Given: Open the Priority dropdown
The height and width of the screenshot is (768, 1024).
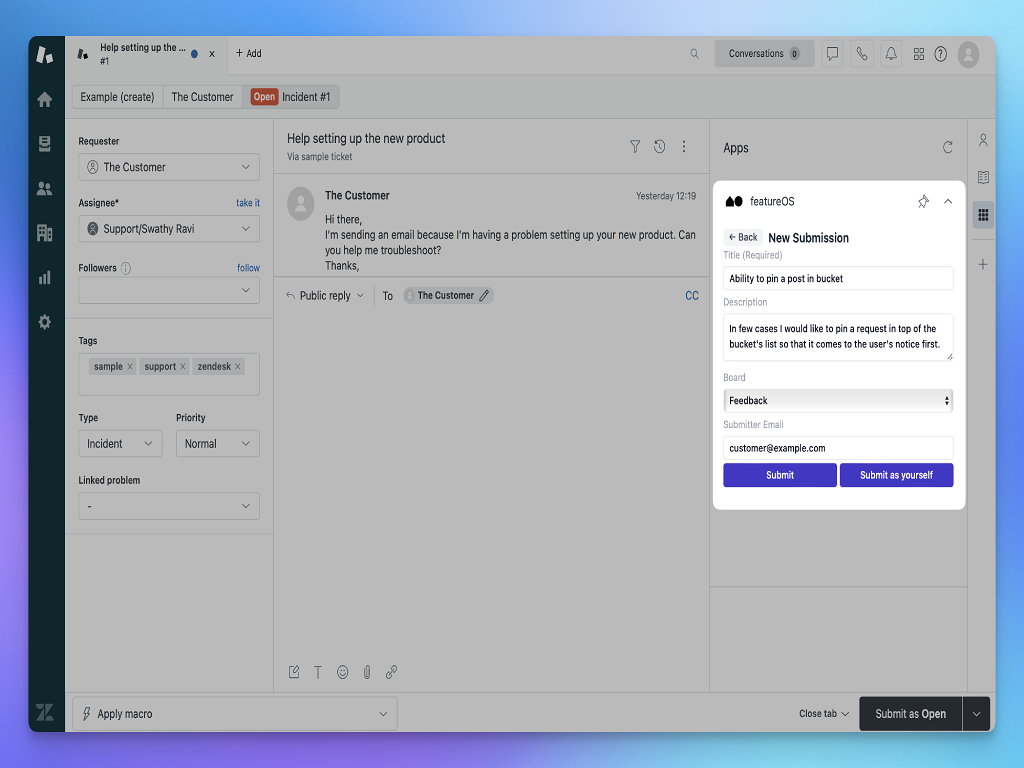Looking at the screenshot, I should pos(217,444).
